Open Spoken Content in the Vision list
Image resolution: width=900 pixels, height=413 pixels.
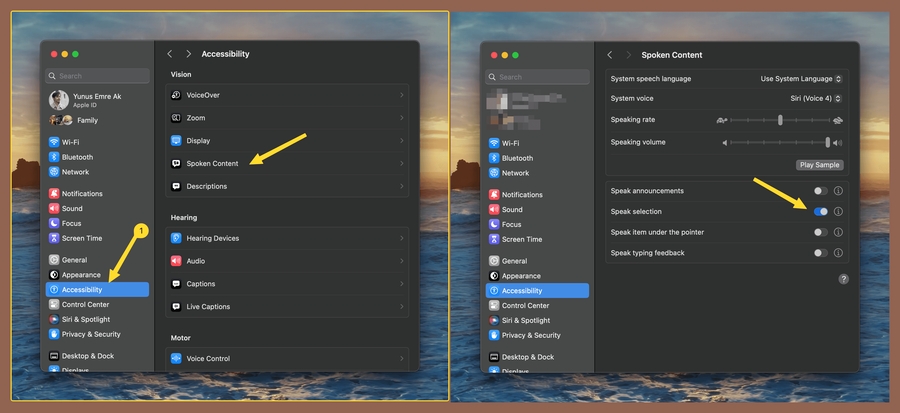212,163
